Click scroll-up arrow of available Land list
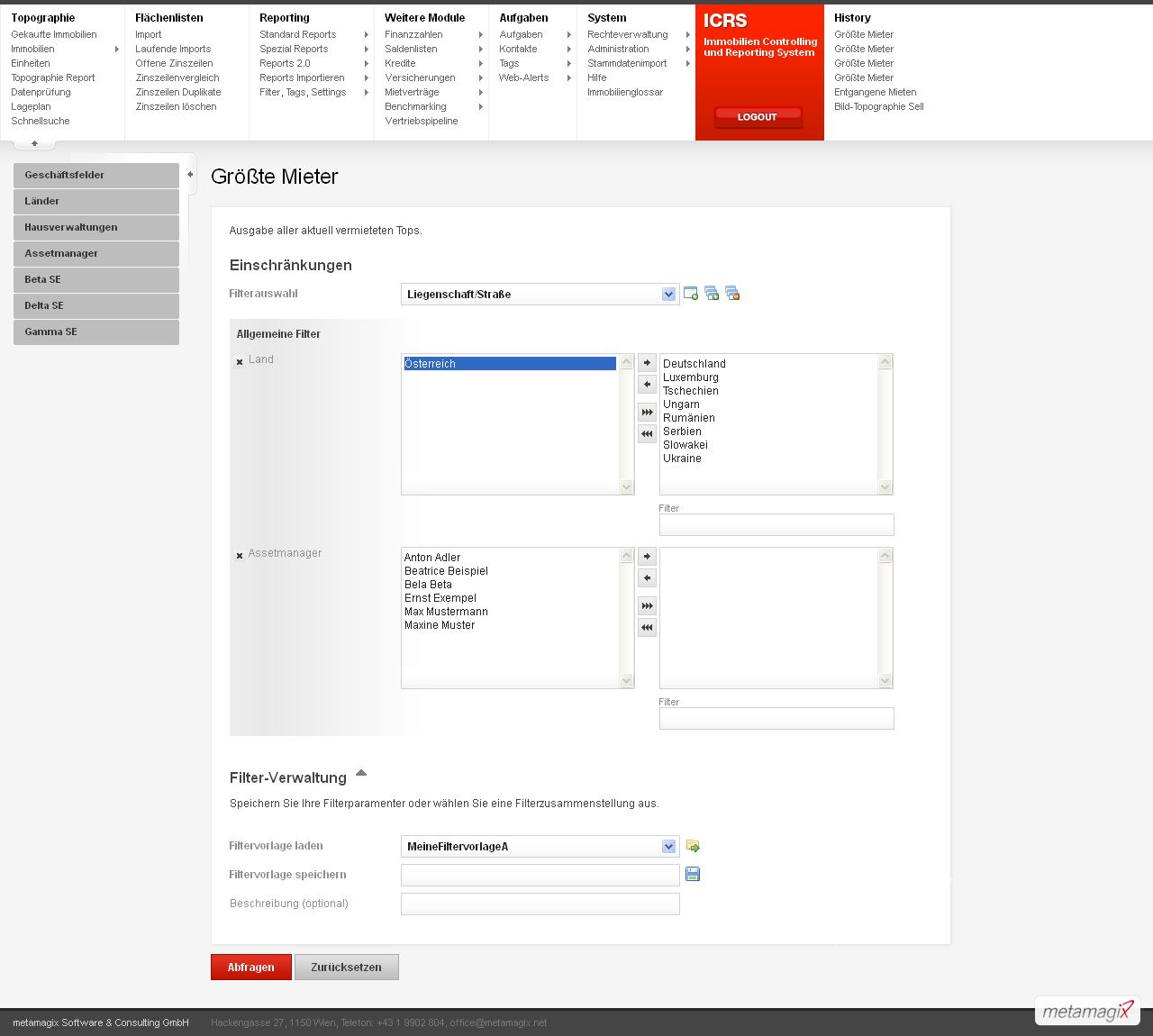Viewport: 1153px width, 1036px height. [x=885, y=361]
